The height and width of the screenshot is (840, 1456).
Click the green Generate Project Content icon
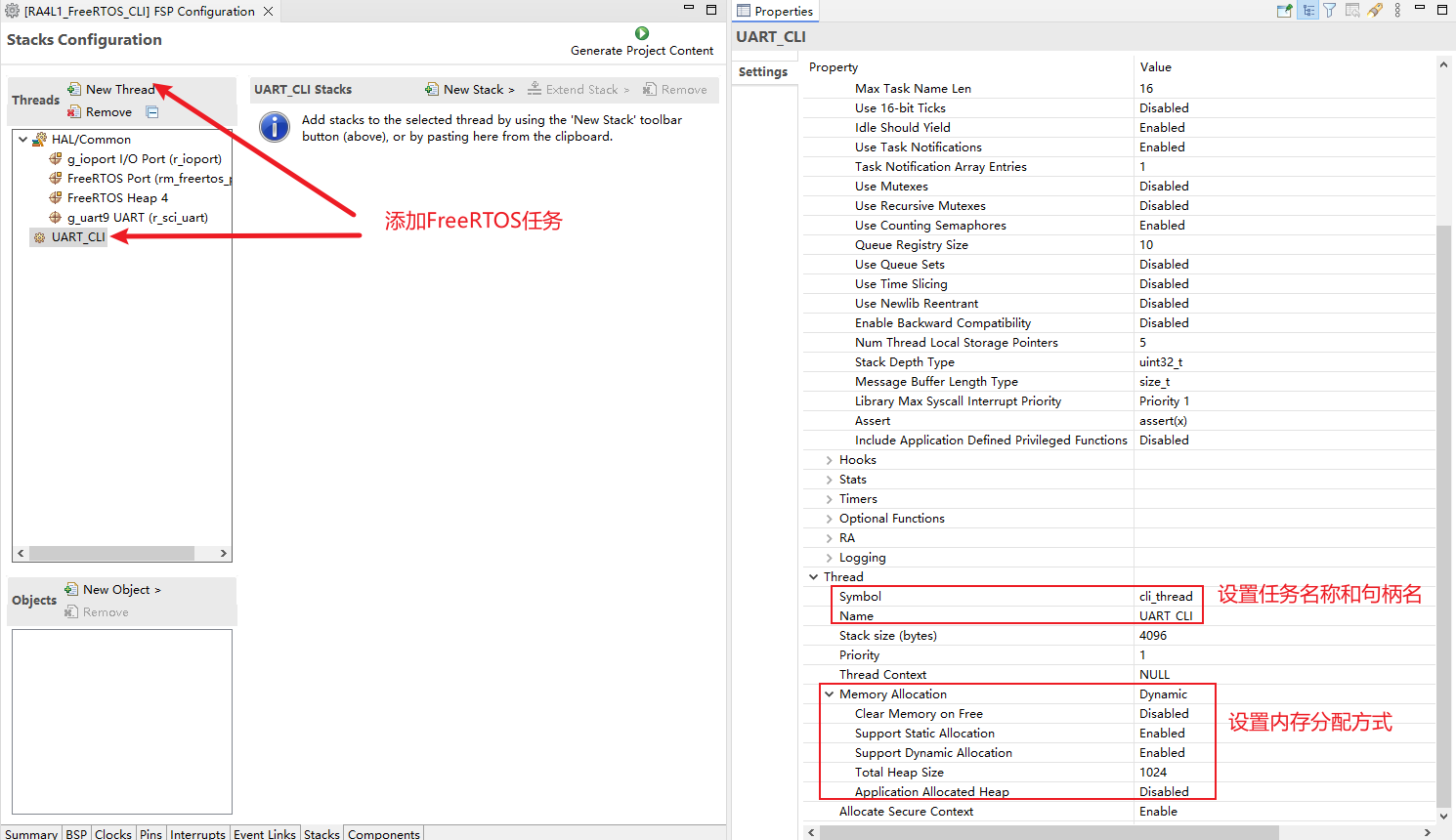pyautogui.click(x=642, y=33)
